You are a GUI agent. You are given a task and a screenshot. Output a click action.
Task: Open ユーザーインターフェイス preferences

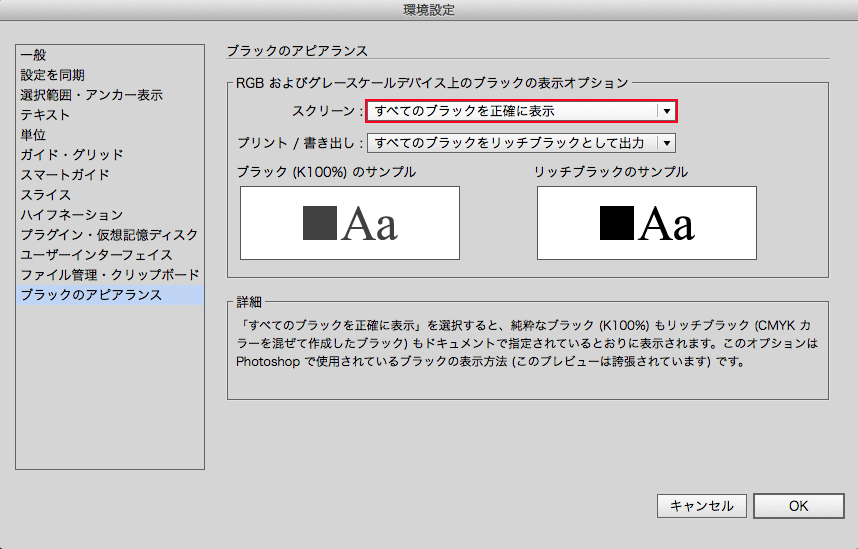click(x=109, y=255)
